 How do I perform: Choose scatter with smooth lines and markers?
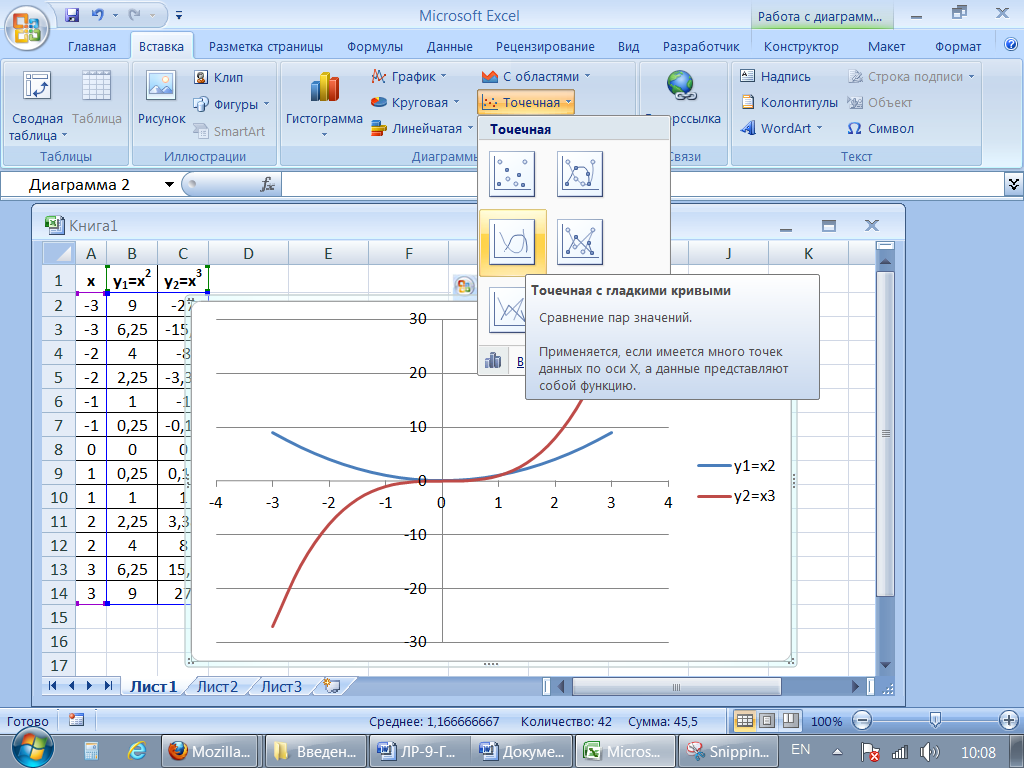pyautogui.click(x=579, y=174)
